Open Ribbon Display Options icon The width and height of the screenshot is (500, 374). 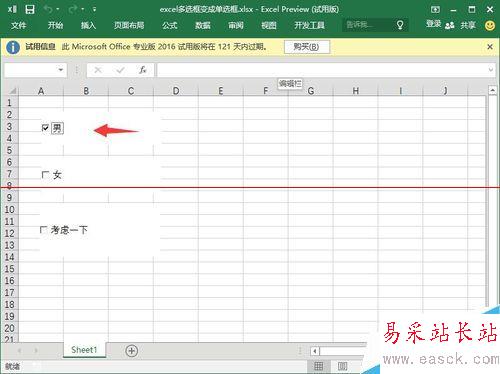(x=435, y=9)
